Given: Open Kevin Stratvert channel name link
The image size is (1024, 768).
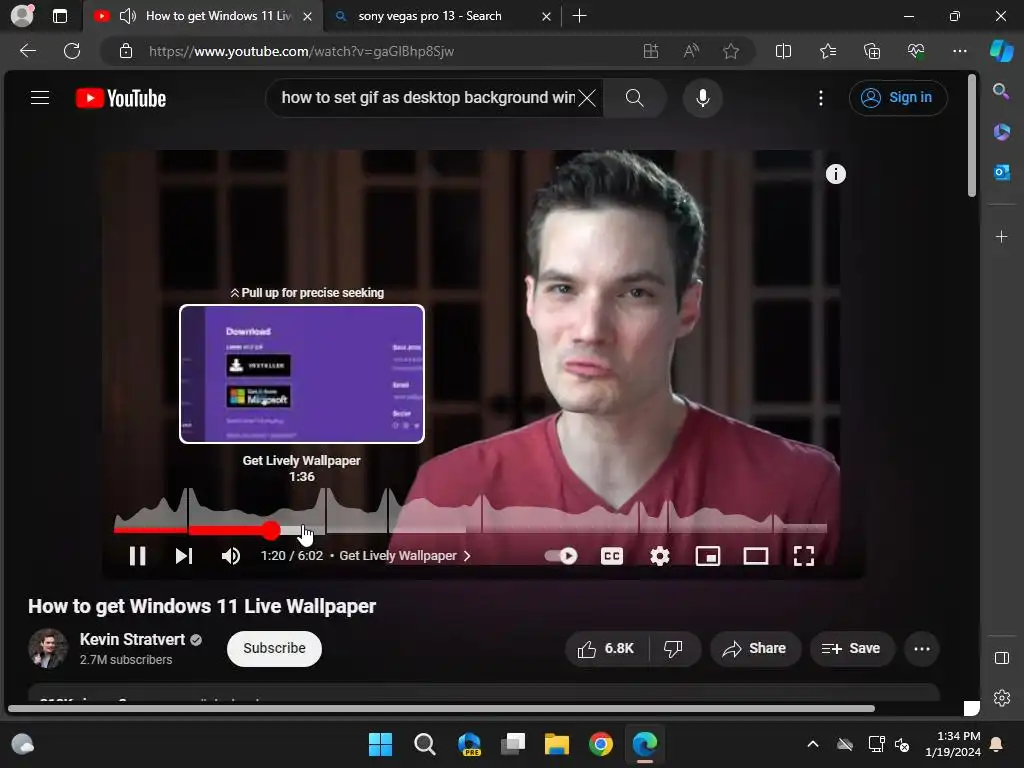Looking at the screenshot, I should pyautogui.click(x=132, y=639).
